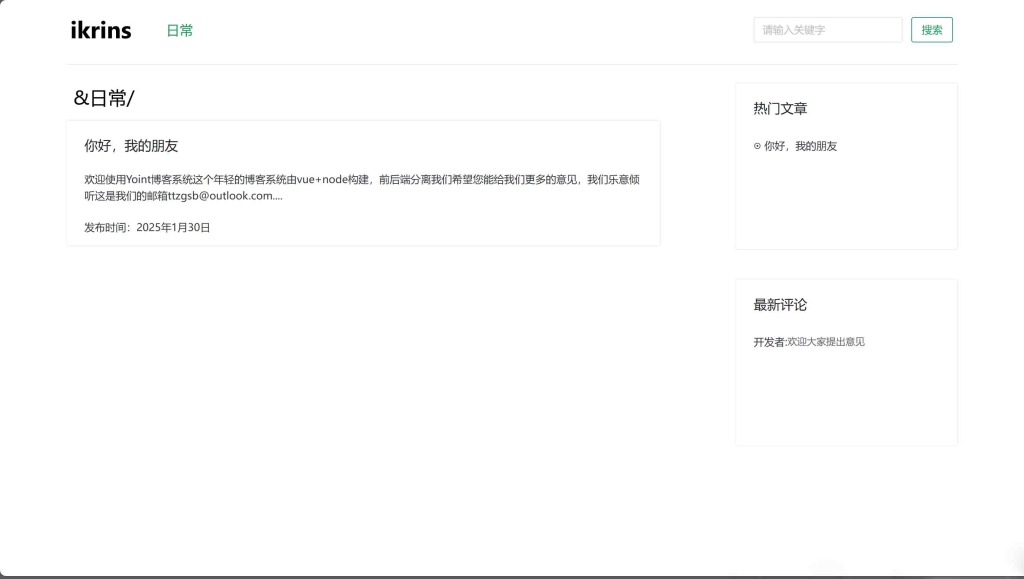Return home via the ikrins logo
This screenshot has height=579, width=1024.
click(99, 30)
